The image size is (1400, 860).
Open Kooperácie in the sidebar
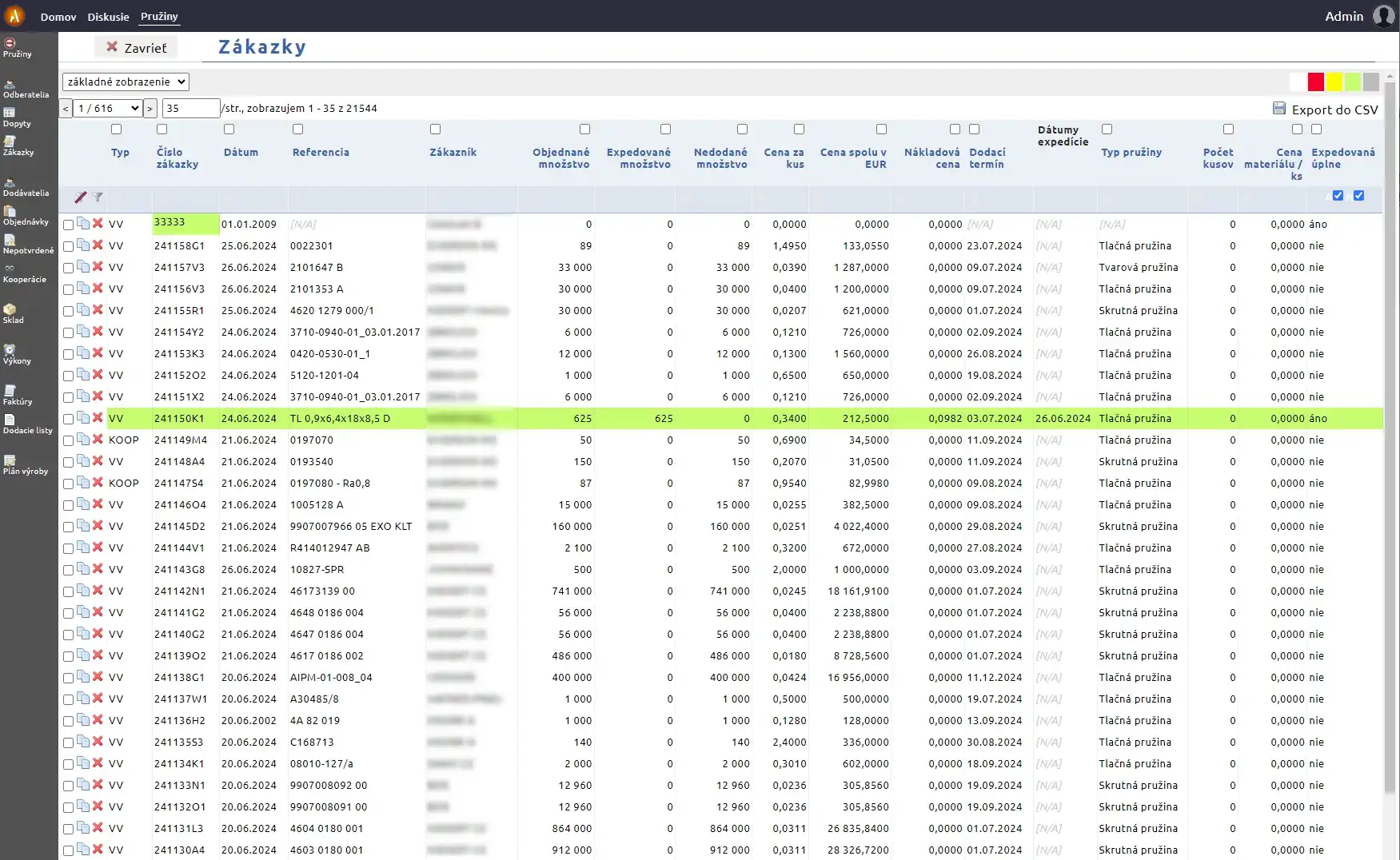pos(25,274)
